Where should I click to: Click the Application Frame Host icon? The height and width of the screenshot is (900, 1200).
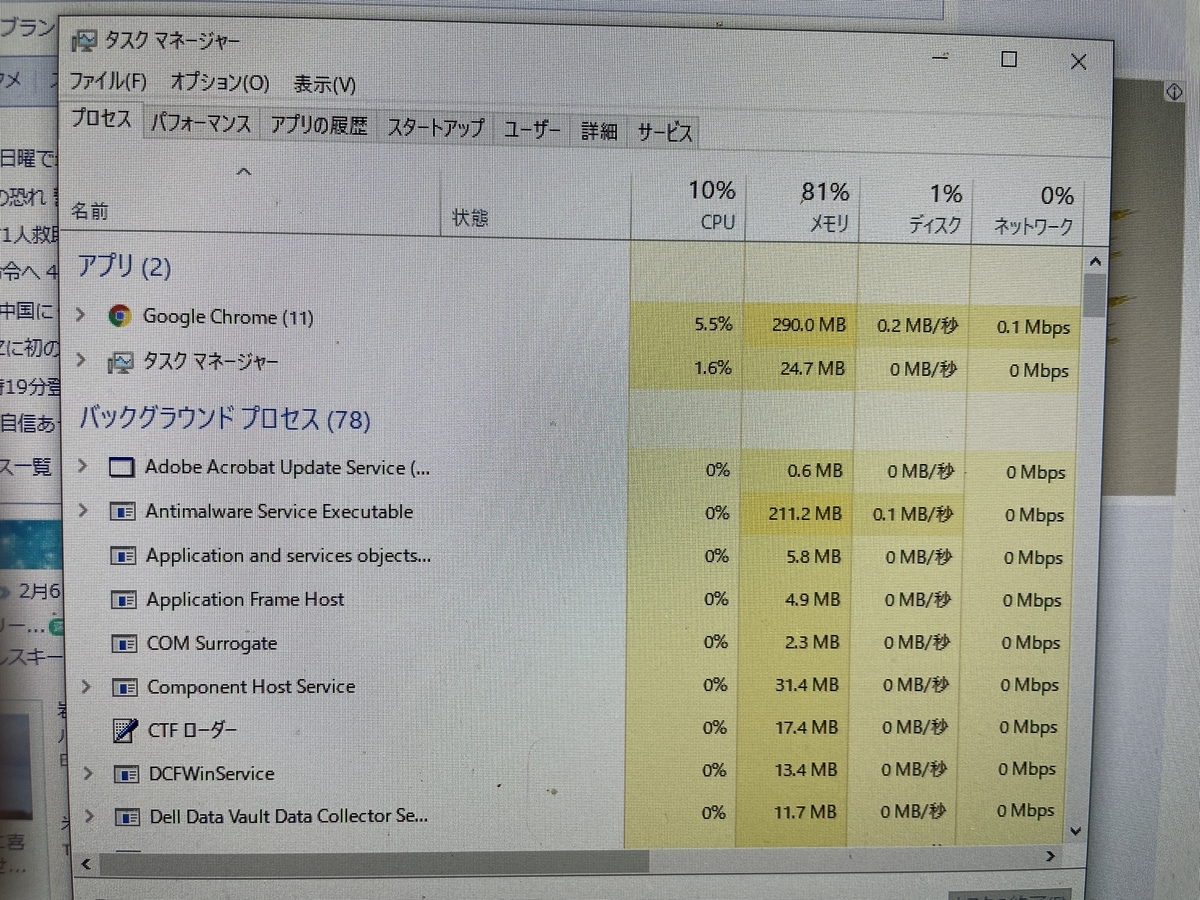pos(123,600)
